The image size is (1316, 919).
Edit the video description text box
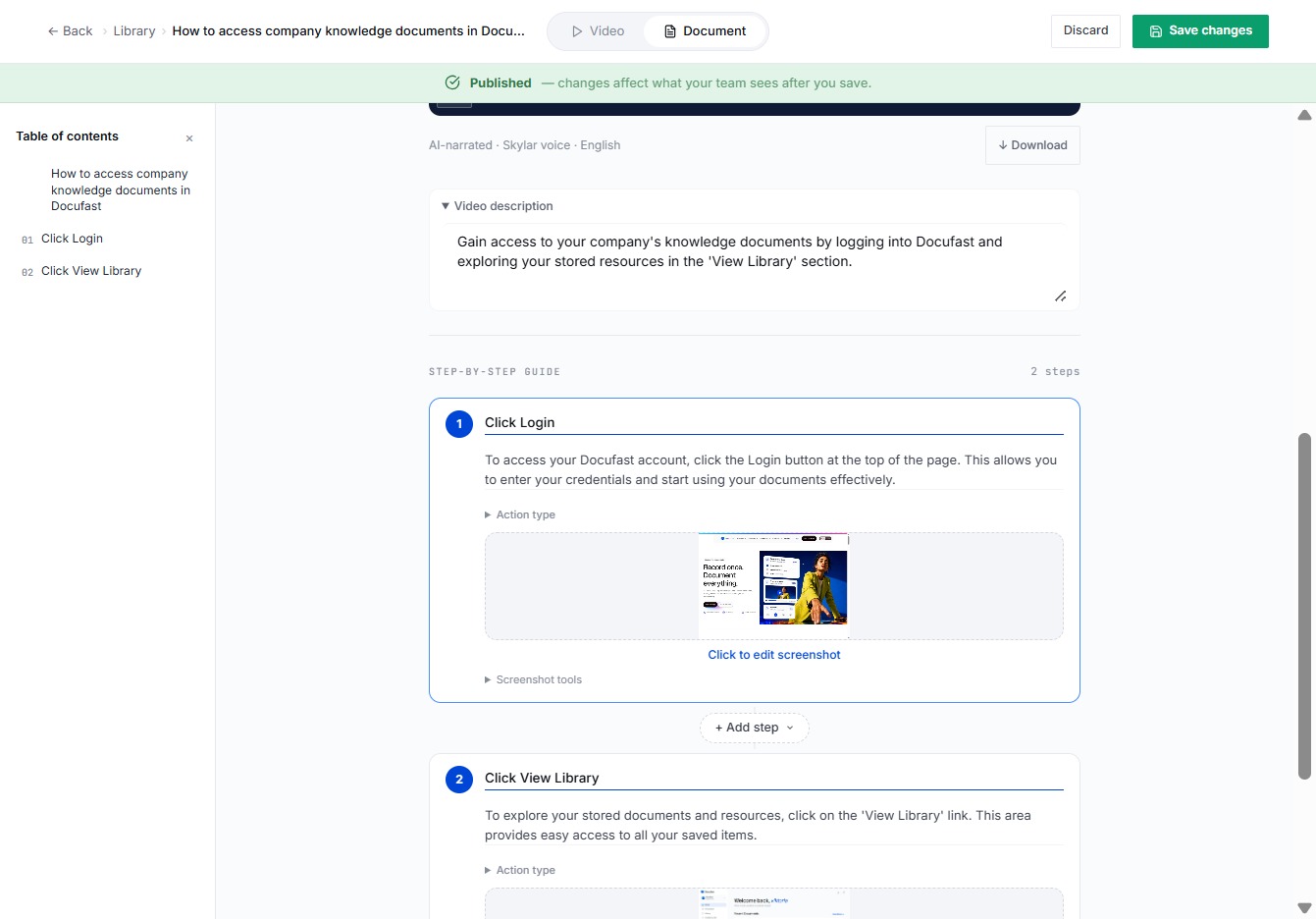(755, 265)
